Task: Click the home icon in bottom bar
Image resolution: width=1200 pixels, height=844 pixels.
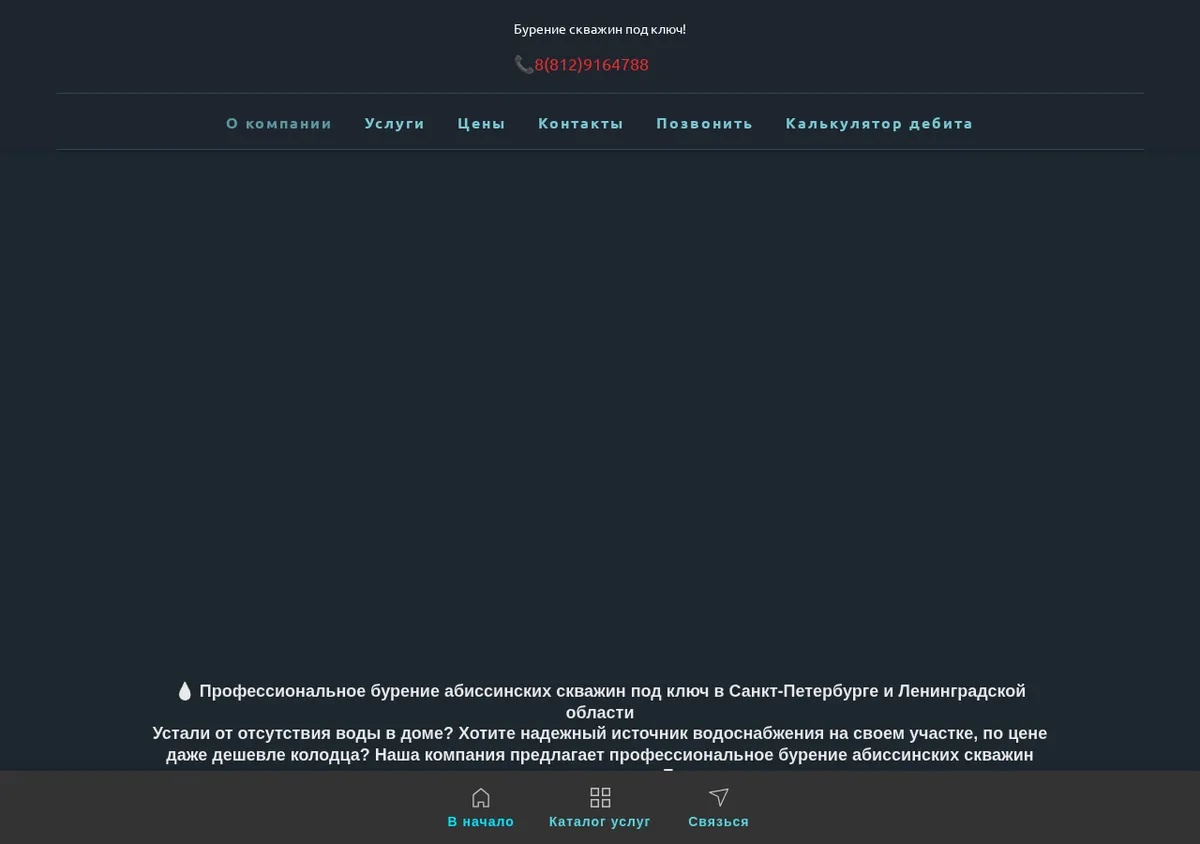Action: tap(481, 797)
